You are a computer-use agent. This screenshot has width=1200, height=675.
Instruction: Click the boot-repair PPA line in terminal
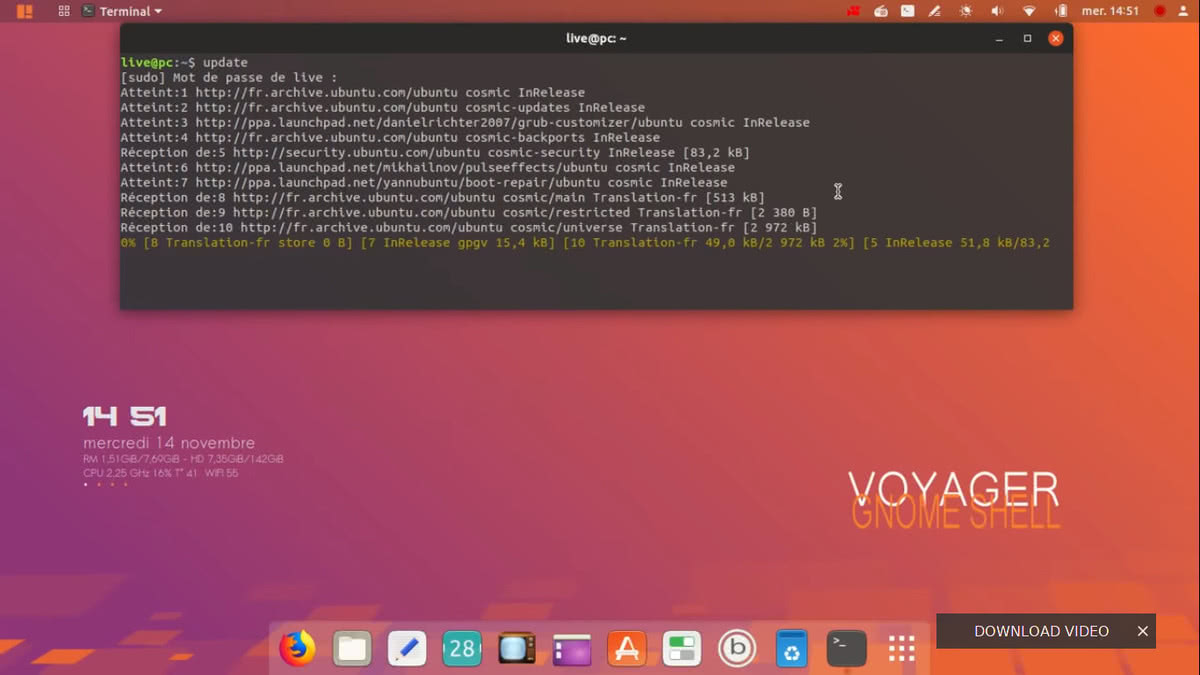coord(424,182)
